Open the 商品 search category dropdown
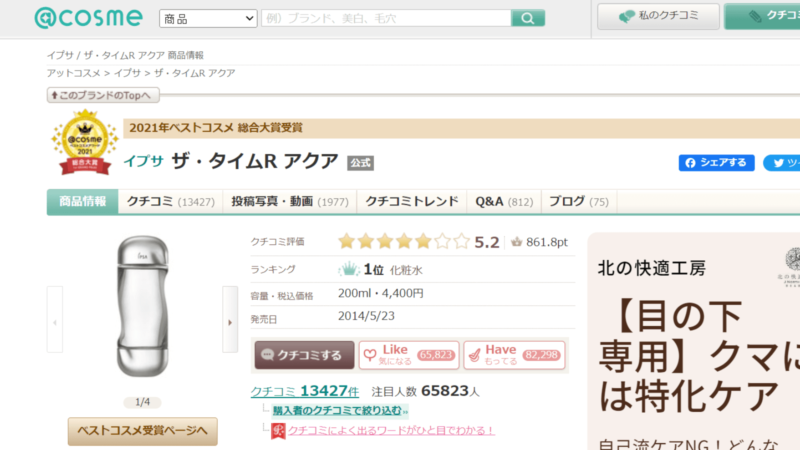This screenshot has width=800, height=450. tap(208, 19)
